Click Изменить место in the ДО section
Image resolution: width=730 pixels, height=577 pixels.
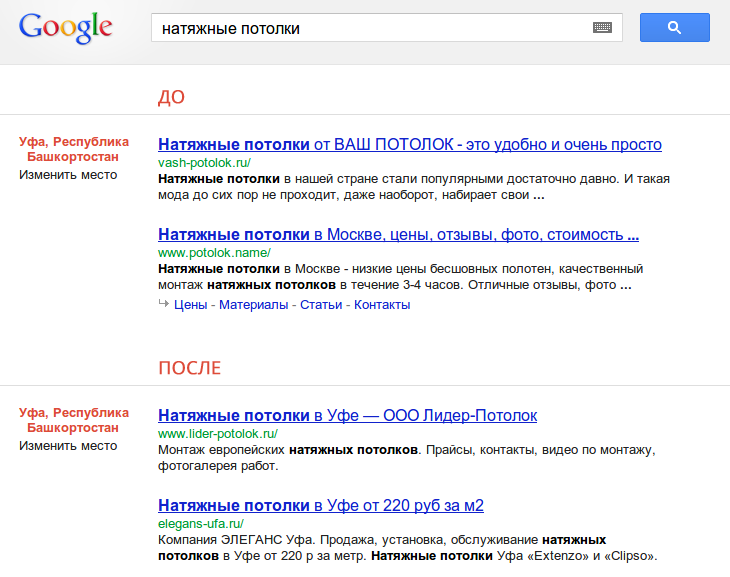(68, 175)
